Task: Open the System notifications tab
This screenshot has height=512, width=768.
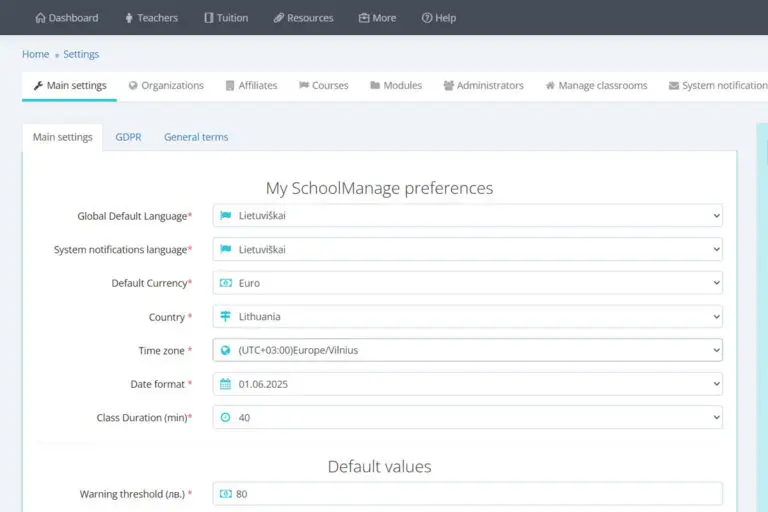Action: click(x=718, y=86)
